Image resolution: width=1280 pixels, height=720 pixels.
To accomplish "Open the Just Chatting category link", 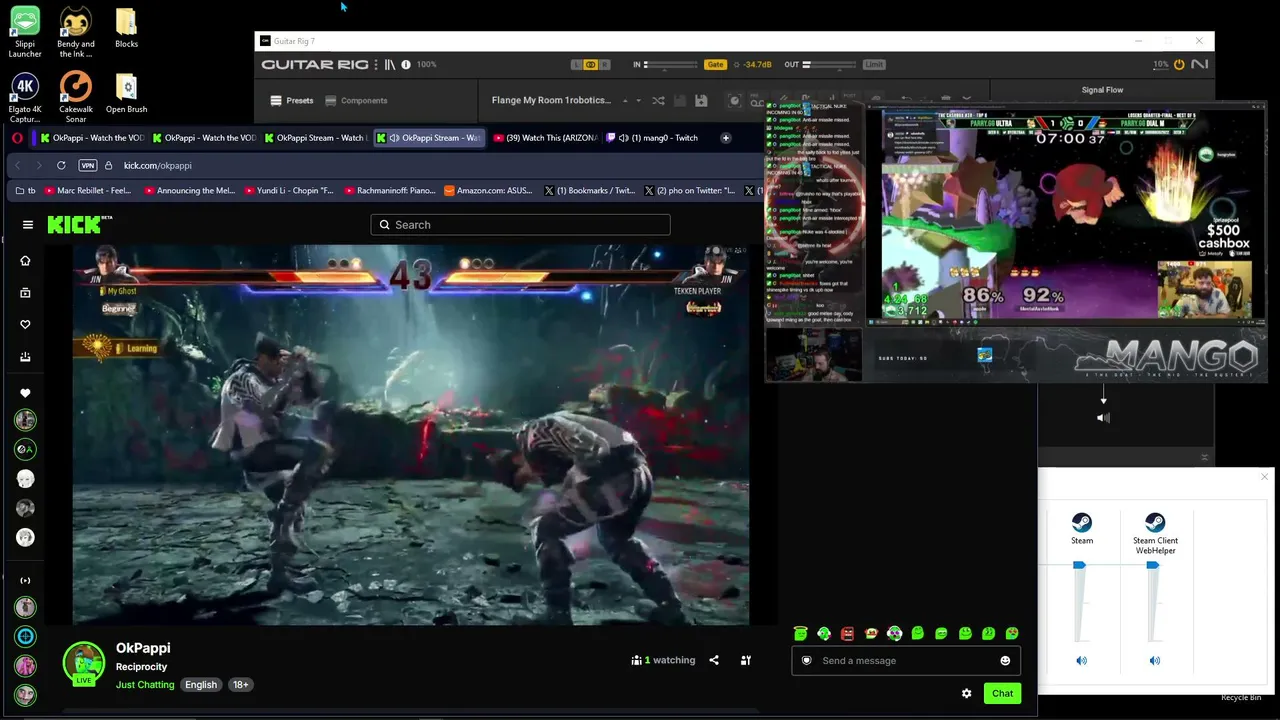I will [x=145, y=685].
